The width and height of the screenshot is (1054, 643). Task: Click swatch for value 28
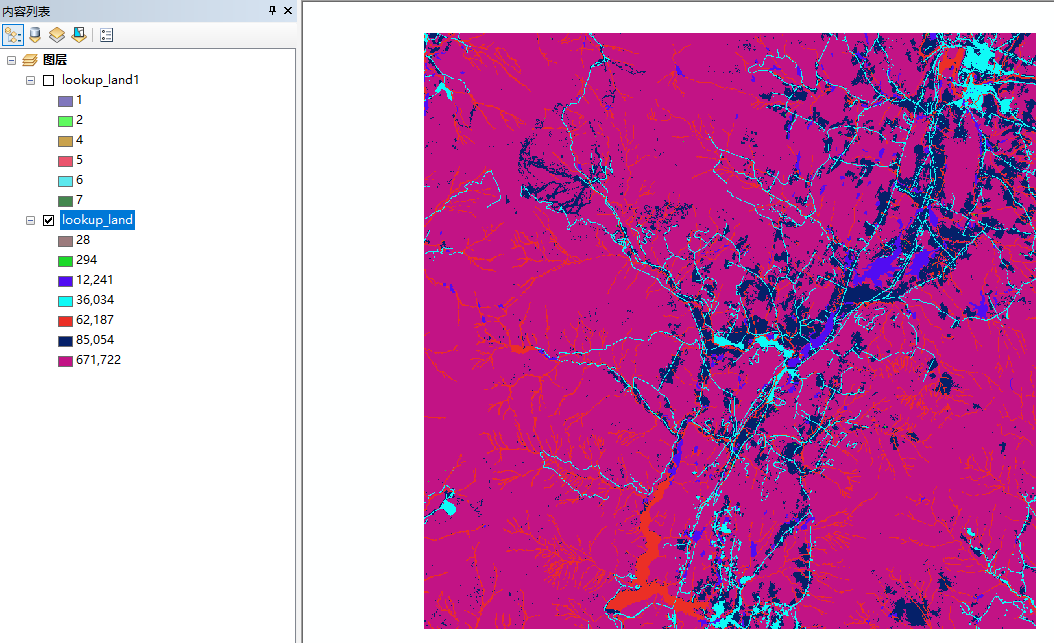65,241
